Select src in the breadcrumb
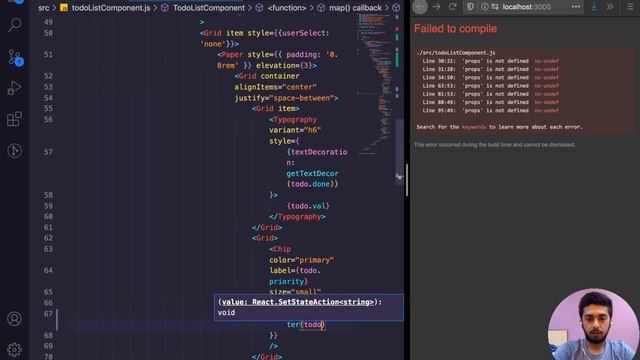Viewport: 640px width, 360px height. (x=44, y=8)
